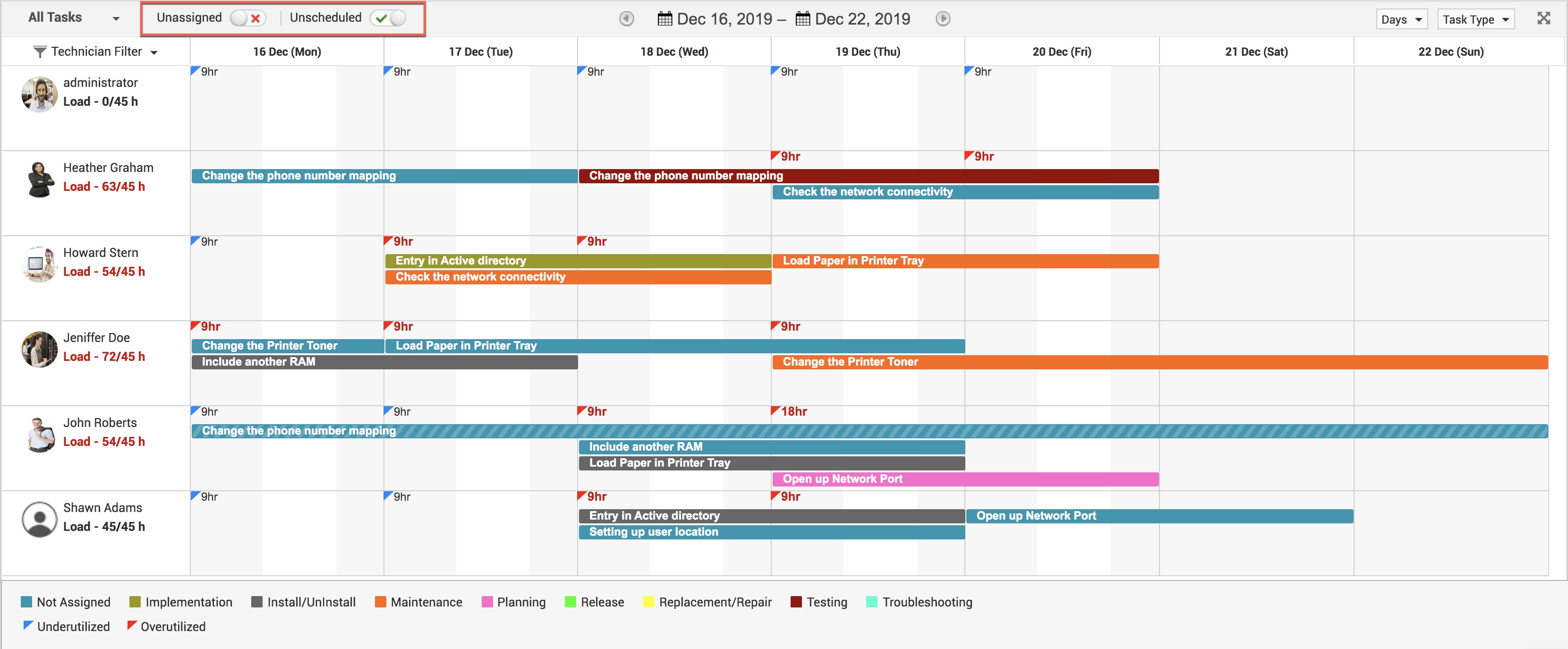This screenshot has height=649, width=1568.
Task: Open Heather Graham's avatar
Action: point(40,179)
